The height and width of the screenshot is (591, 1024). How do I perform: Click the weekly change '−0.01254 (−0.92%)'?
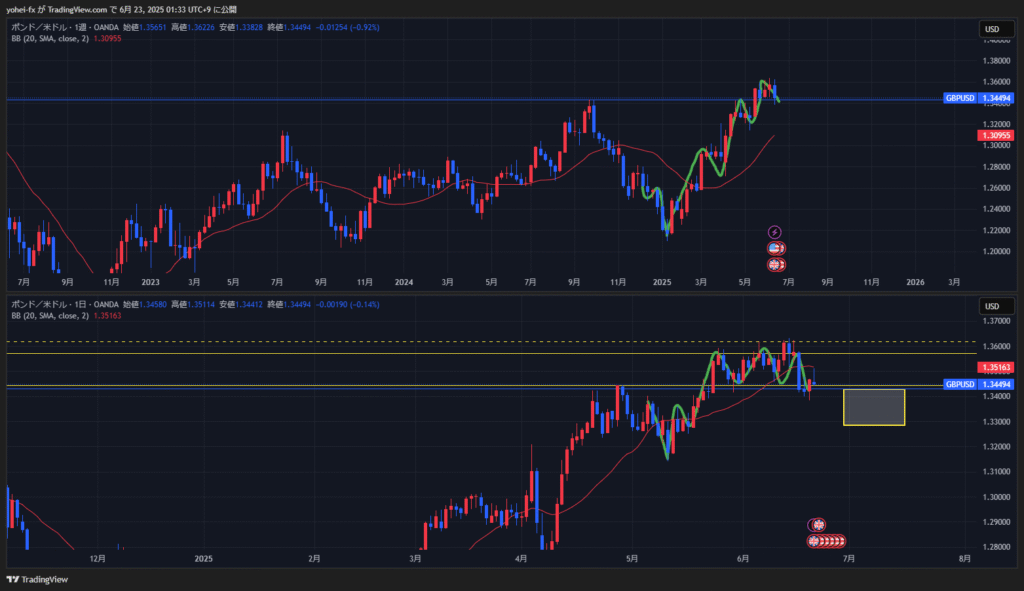pyautogui.click(x=347, y=27)
